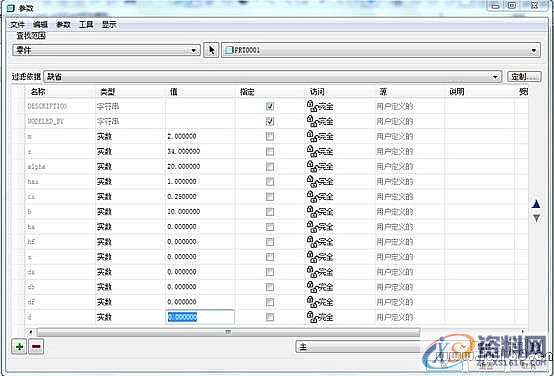This screenshot has height=376, width=554.
Task: Check 指定 box in the last d row
Action: click(x=270, y=317)
